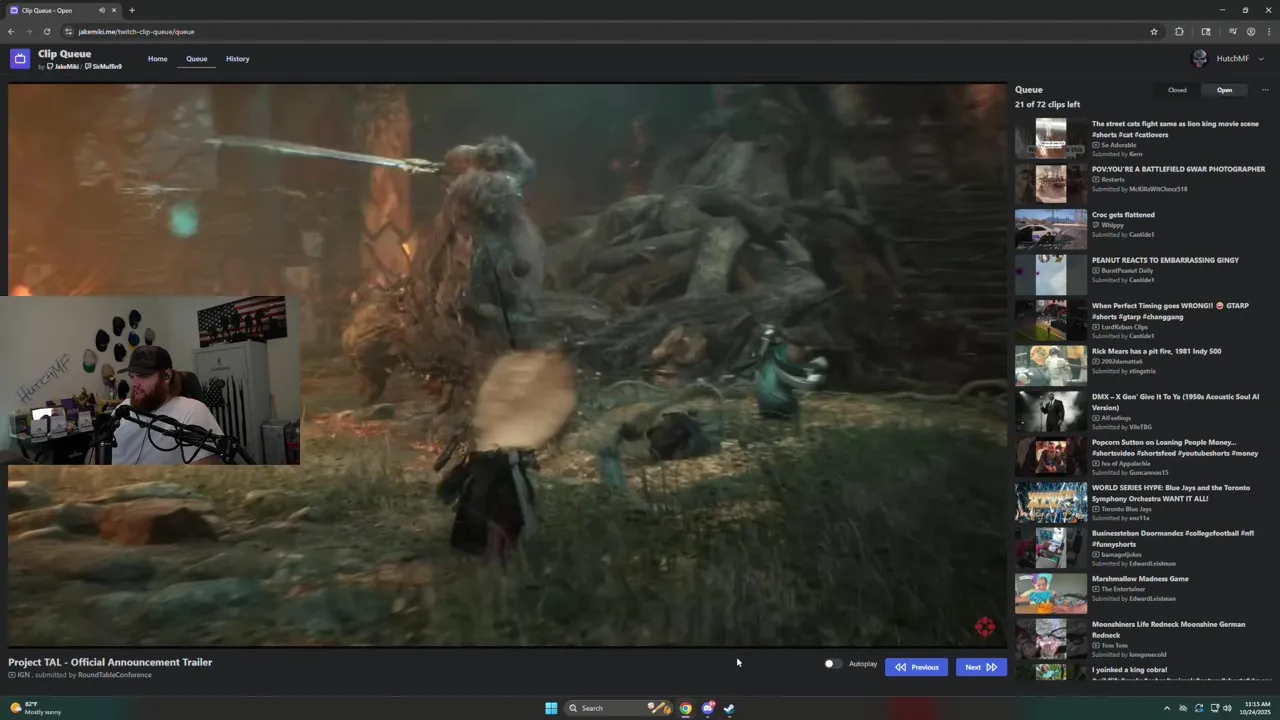Click the Previous clip button

[916, 667]
